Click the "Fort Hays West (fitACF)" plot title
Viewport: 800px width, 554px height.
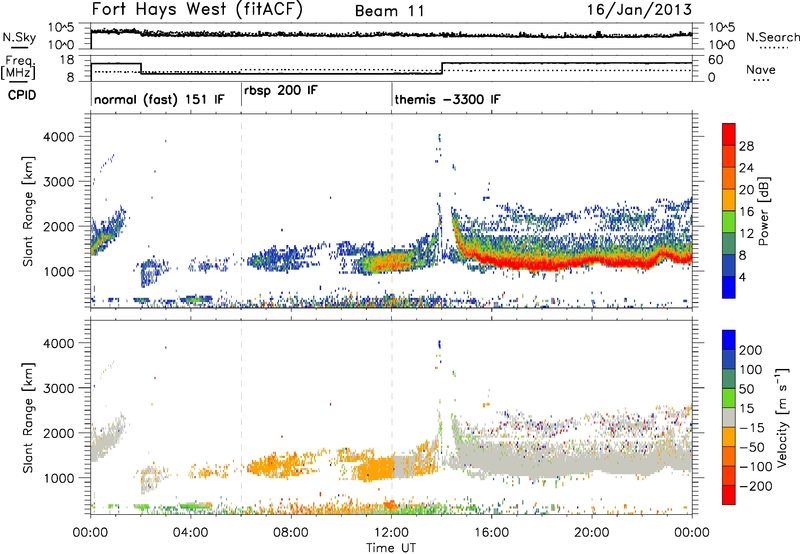tap(197, 10)
